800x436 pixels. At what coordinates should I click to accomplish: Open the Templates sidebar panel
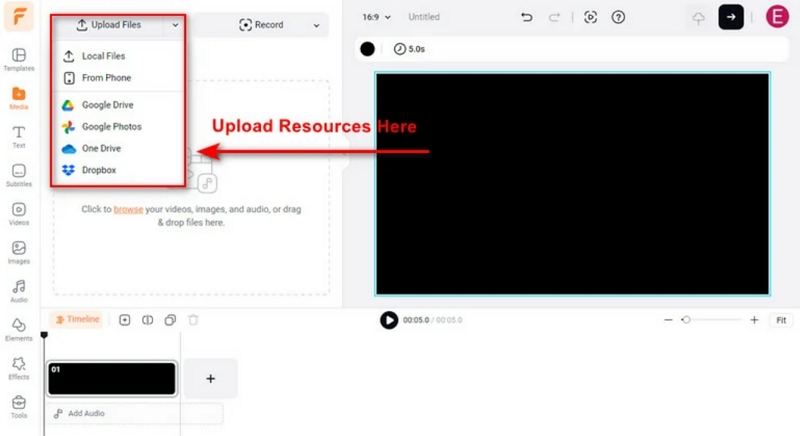(x=19, y=59)
